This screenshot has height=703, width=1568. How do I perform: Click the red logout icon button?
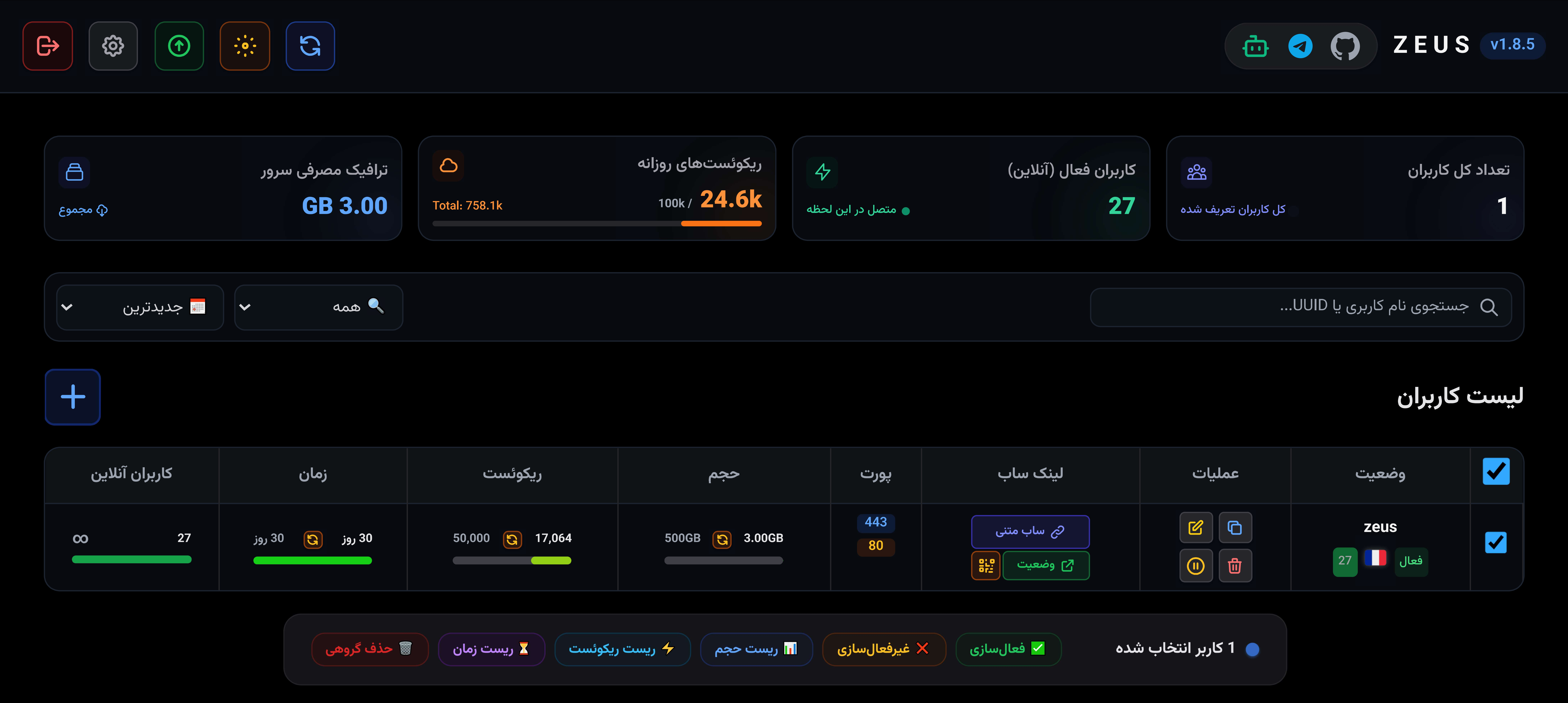47,46
